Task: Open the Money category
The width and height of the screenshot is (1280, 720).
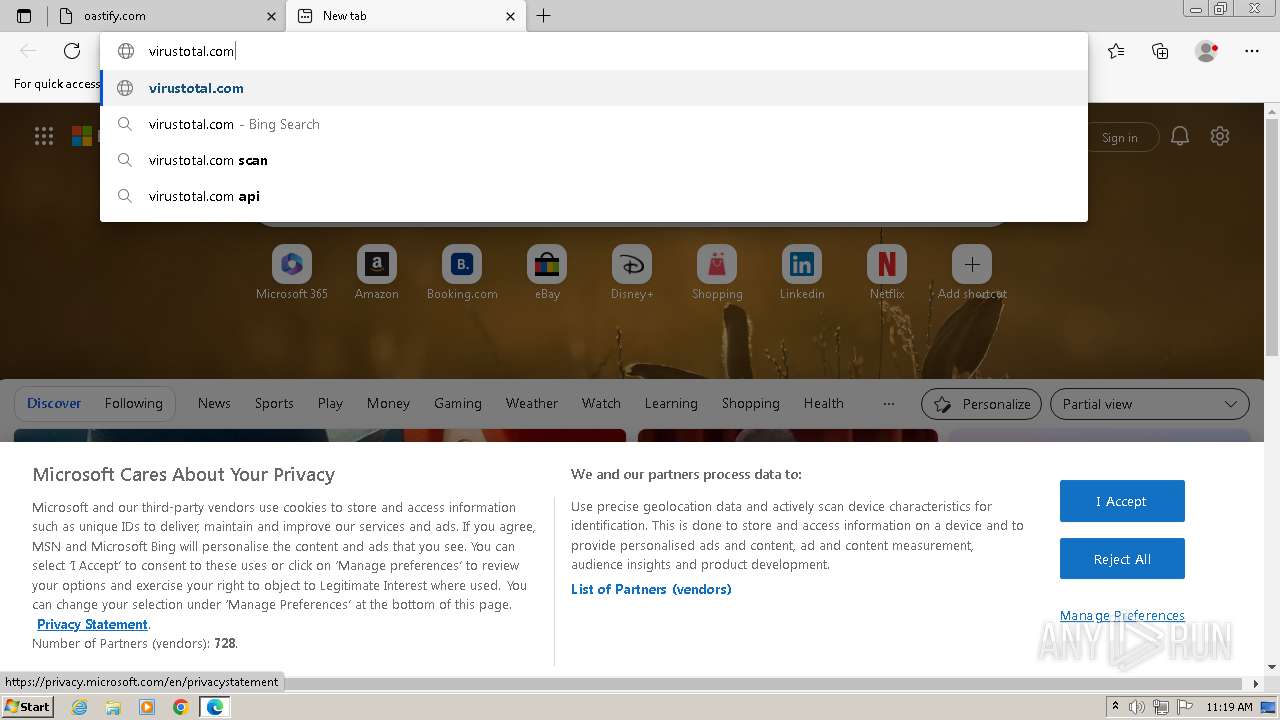Action: [x=388, y=403]
